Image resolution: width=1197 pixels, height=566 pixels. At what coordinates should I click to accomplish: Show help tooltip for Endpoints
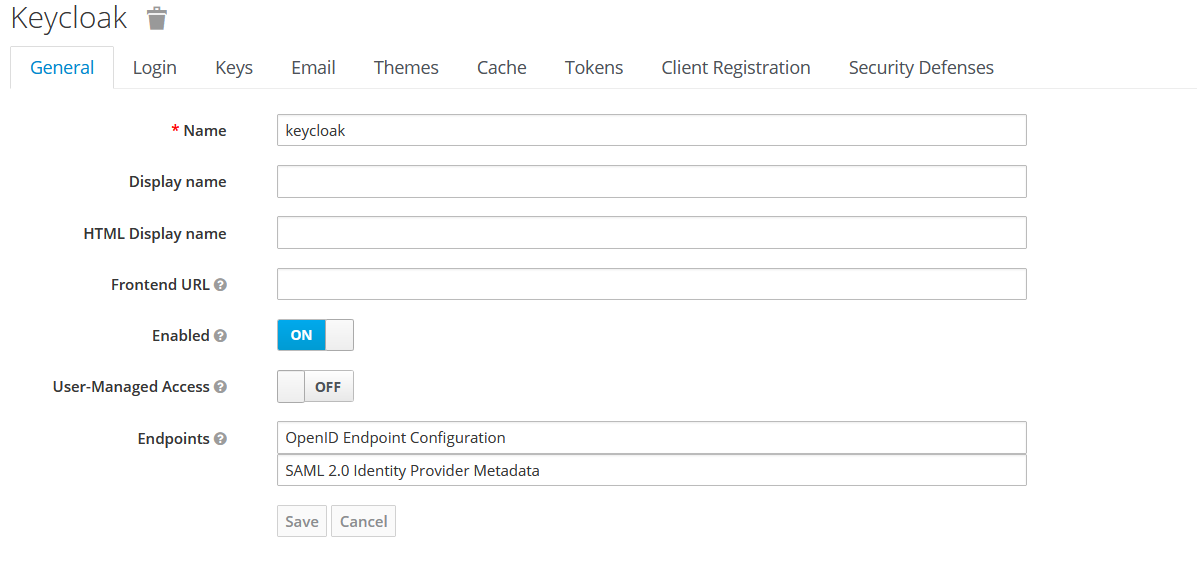click(220, 438)
